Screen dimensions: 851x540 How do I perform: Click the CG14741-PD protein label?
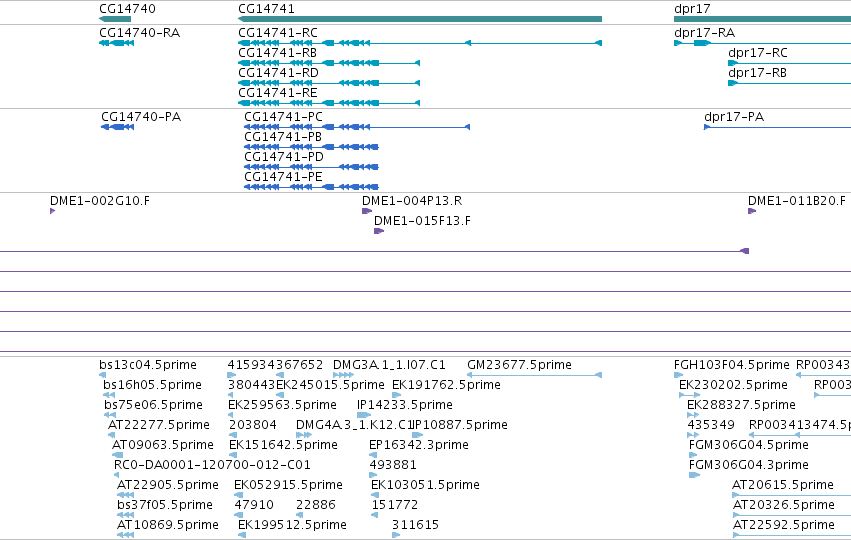[284, 157]
